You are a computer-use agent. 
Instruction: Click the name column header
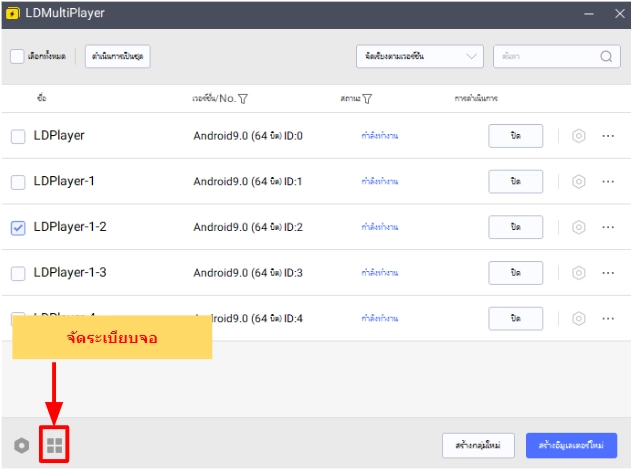coord(41,99)
